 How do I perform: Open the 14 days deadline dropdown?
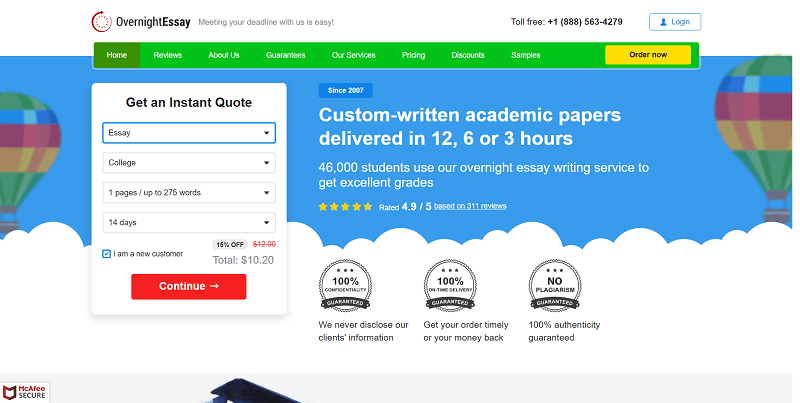pyautogui.click(x=189, y=222)
